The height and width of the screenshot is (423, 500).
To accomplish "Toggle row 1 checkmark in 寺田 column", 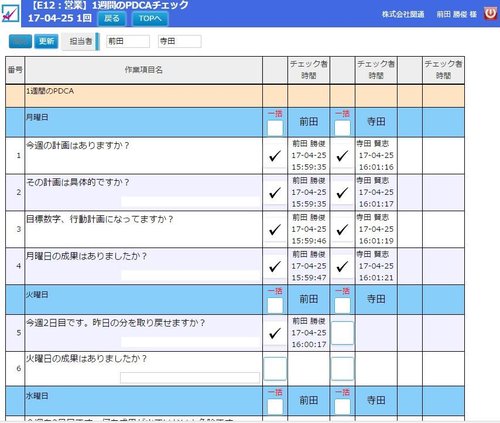I will pyautogui.click(x=342, y=156).
